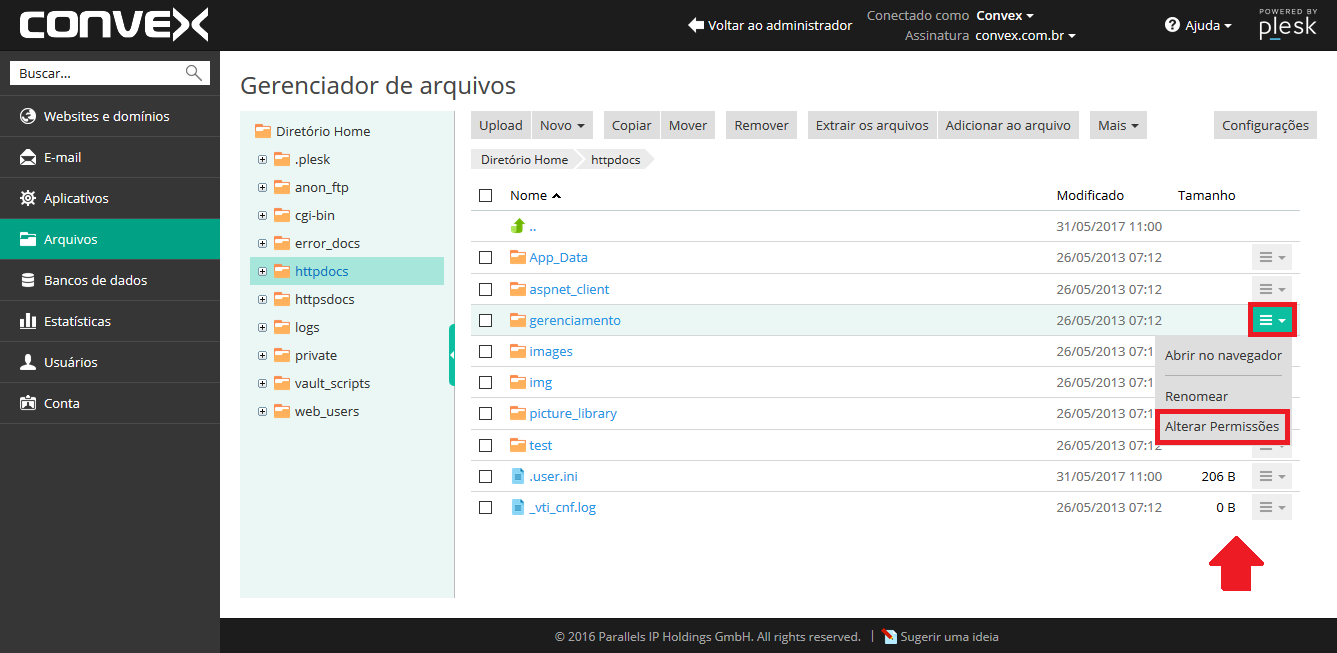Screen dimensions: 1337x653
Task: Click the Copiar button
Action: [632, 125]
